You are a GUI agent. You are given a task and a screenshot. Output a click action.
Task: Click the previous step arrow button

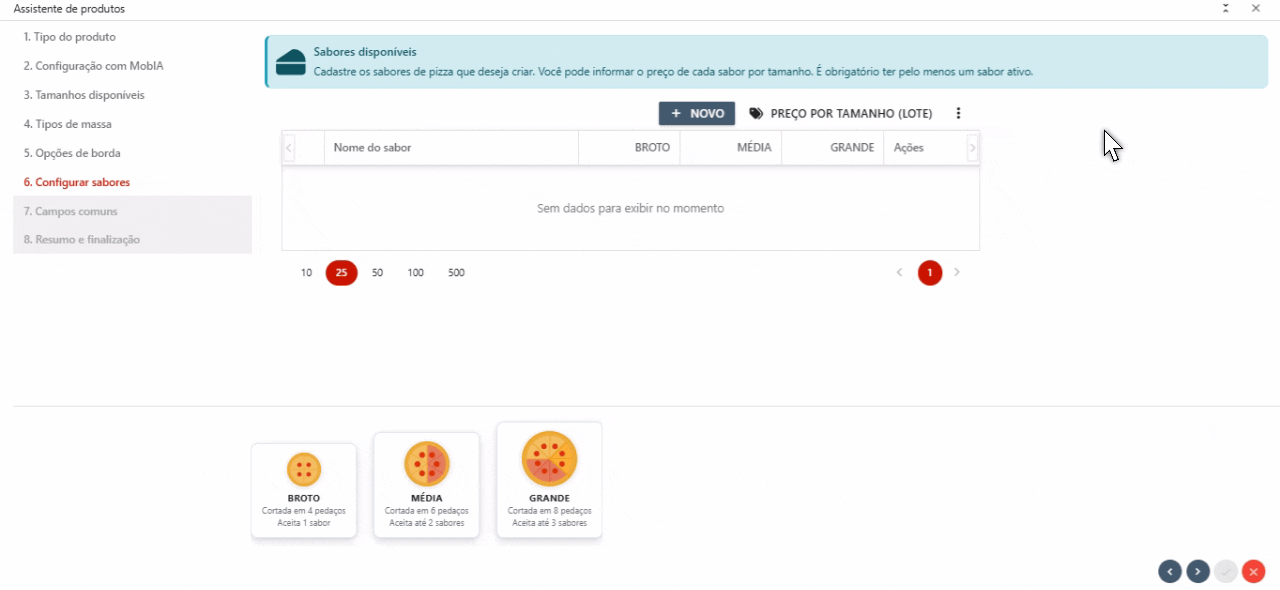pos(1169,571)
